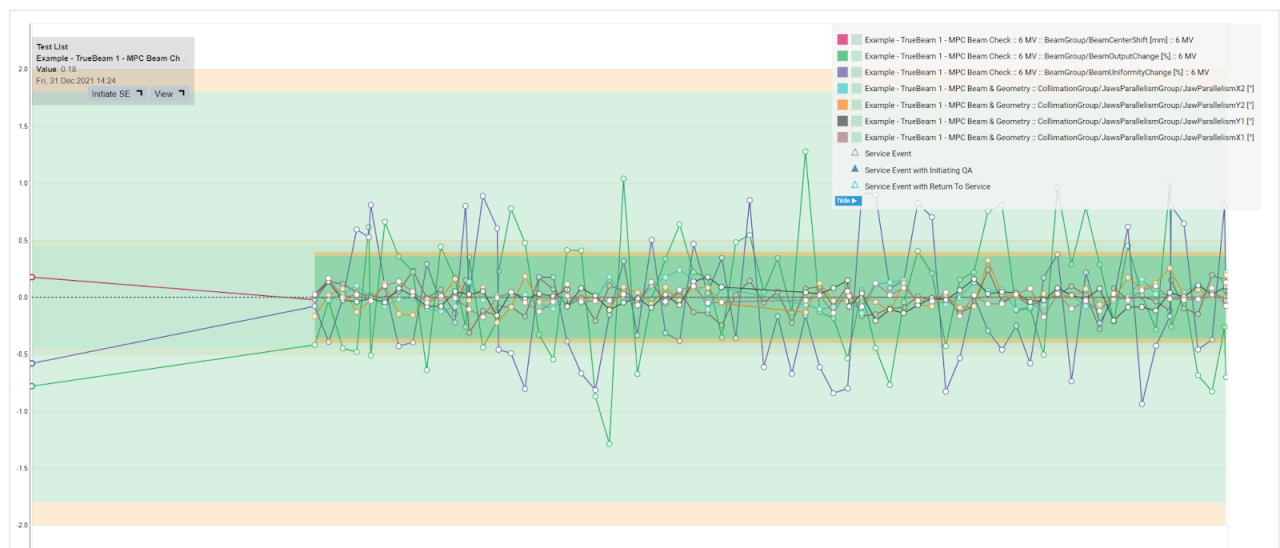This screenshot has height=548, width=1280.
Task: Click the red data point at chart's left edge
Action: [x=31, y=277]
